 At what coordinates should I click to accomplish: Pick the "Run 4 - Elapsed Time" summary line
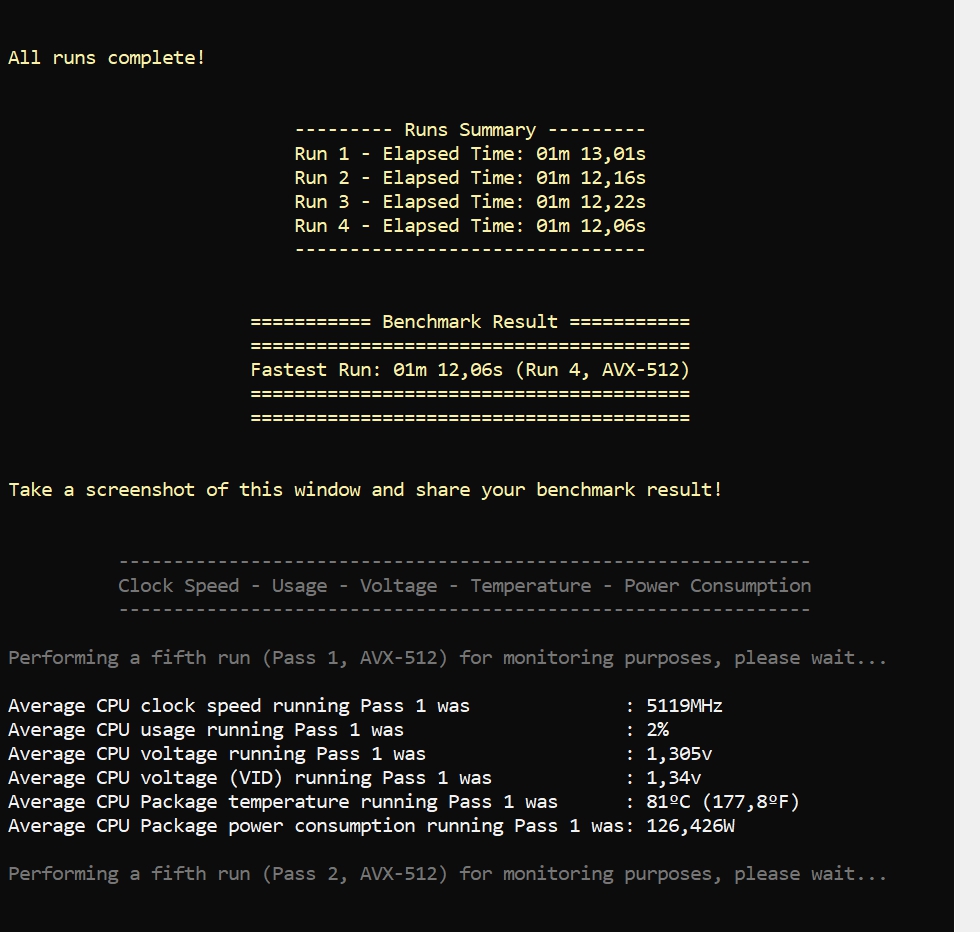[470, 226]
